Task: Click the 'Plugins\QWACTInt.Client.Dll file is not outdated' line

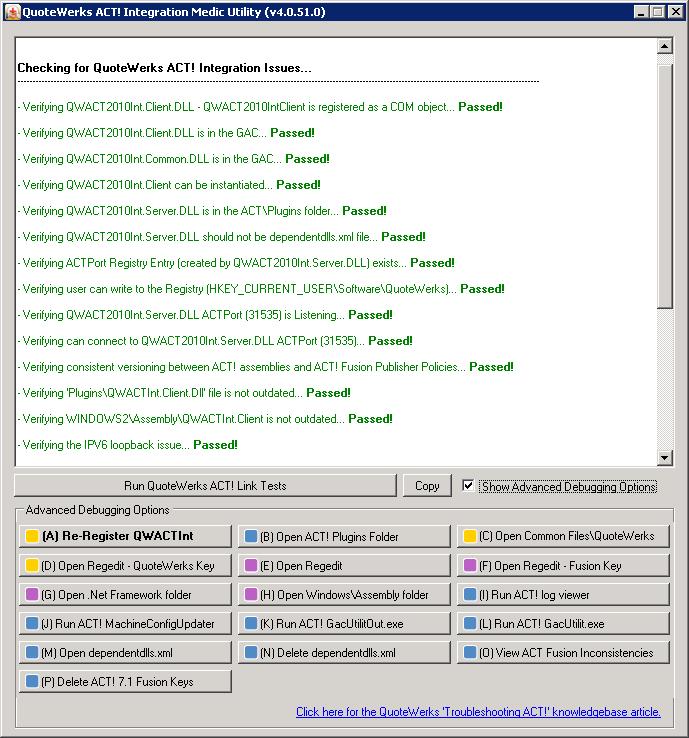Action: pyautogui.click(x=184, y=393)
